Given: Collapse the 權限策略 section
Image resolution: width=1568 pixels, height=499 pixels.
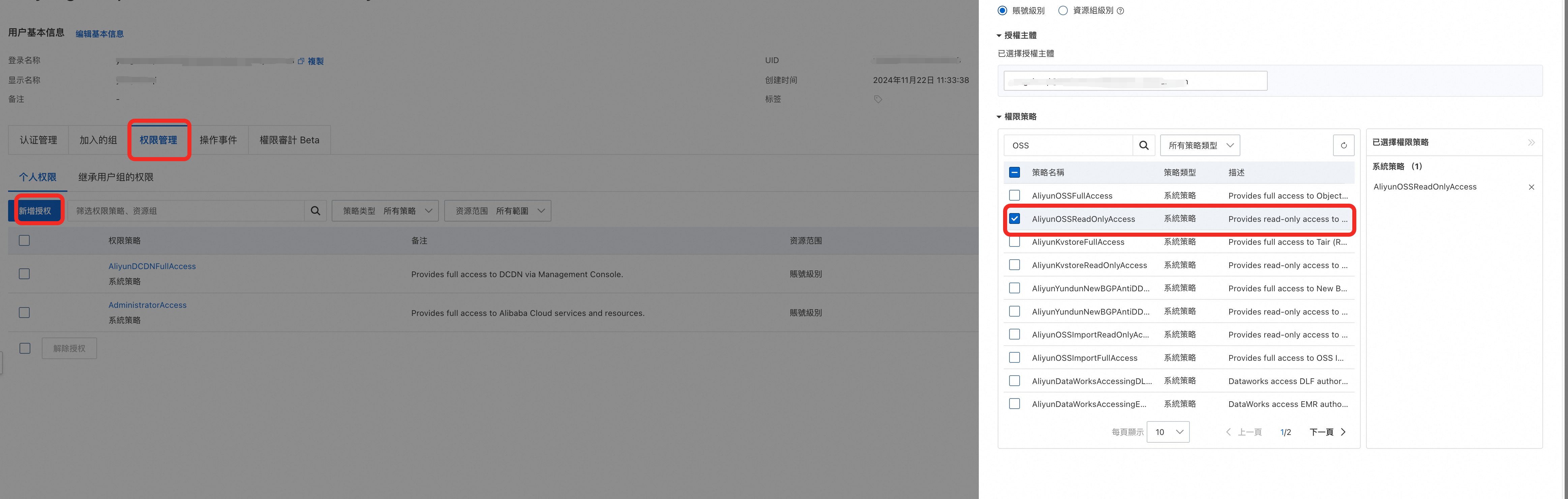Looking at the screenshot, I should pyautogui.click(x=999, y=117).
